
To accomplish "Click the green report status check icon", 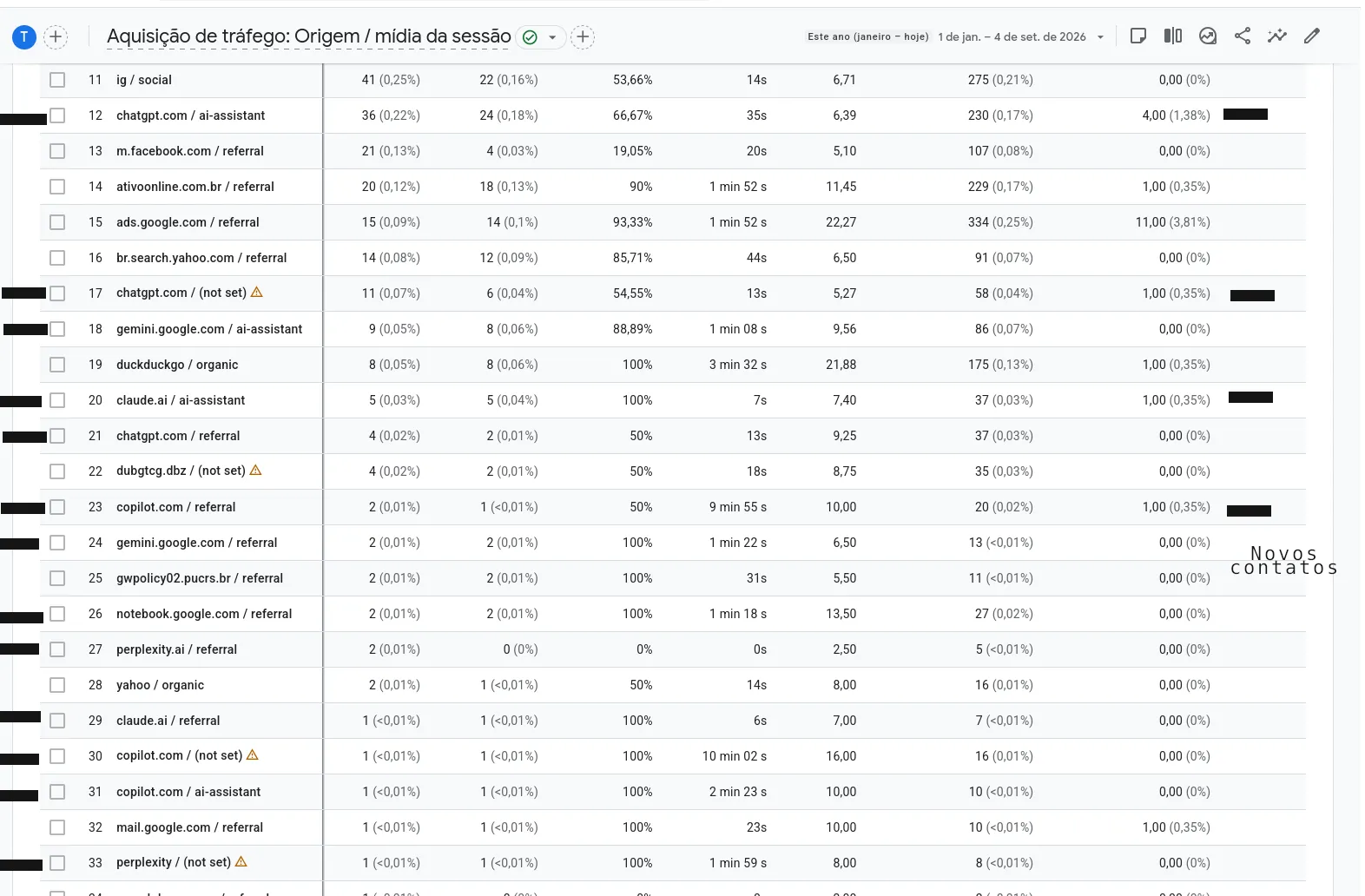I will coord(530,37).
